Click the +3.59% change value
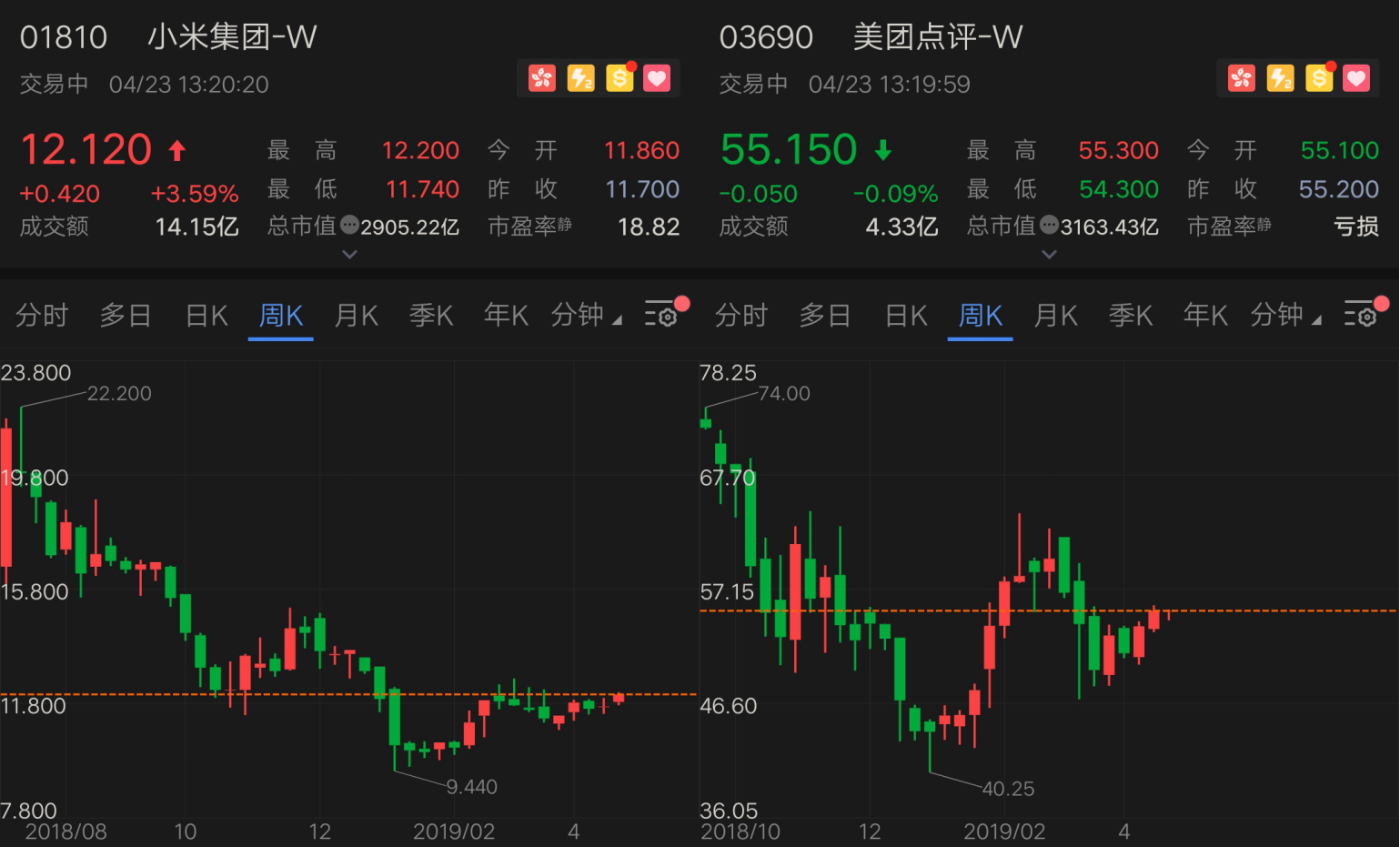 [x=195, y=194]
